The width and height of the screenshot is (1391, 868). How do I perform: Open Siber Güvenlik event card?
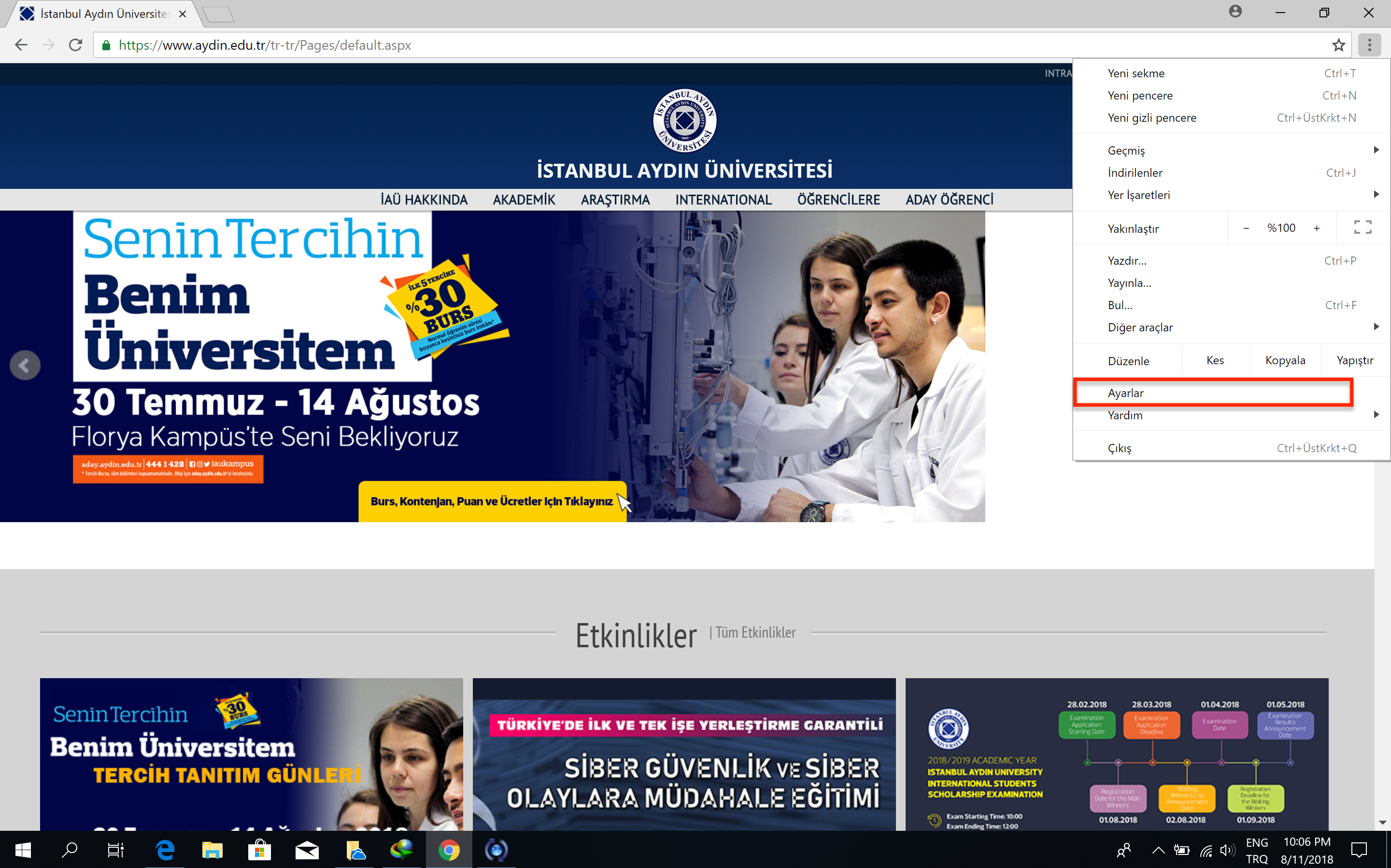click(684, 754)
